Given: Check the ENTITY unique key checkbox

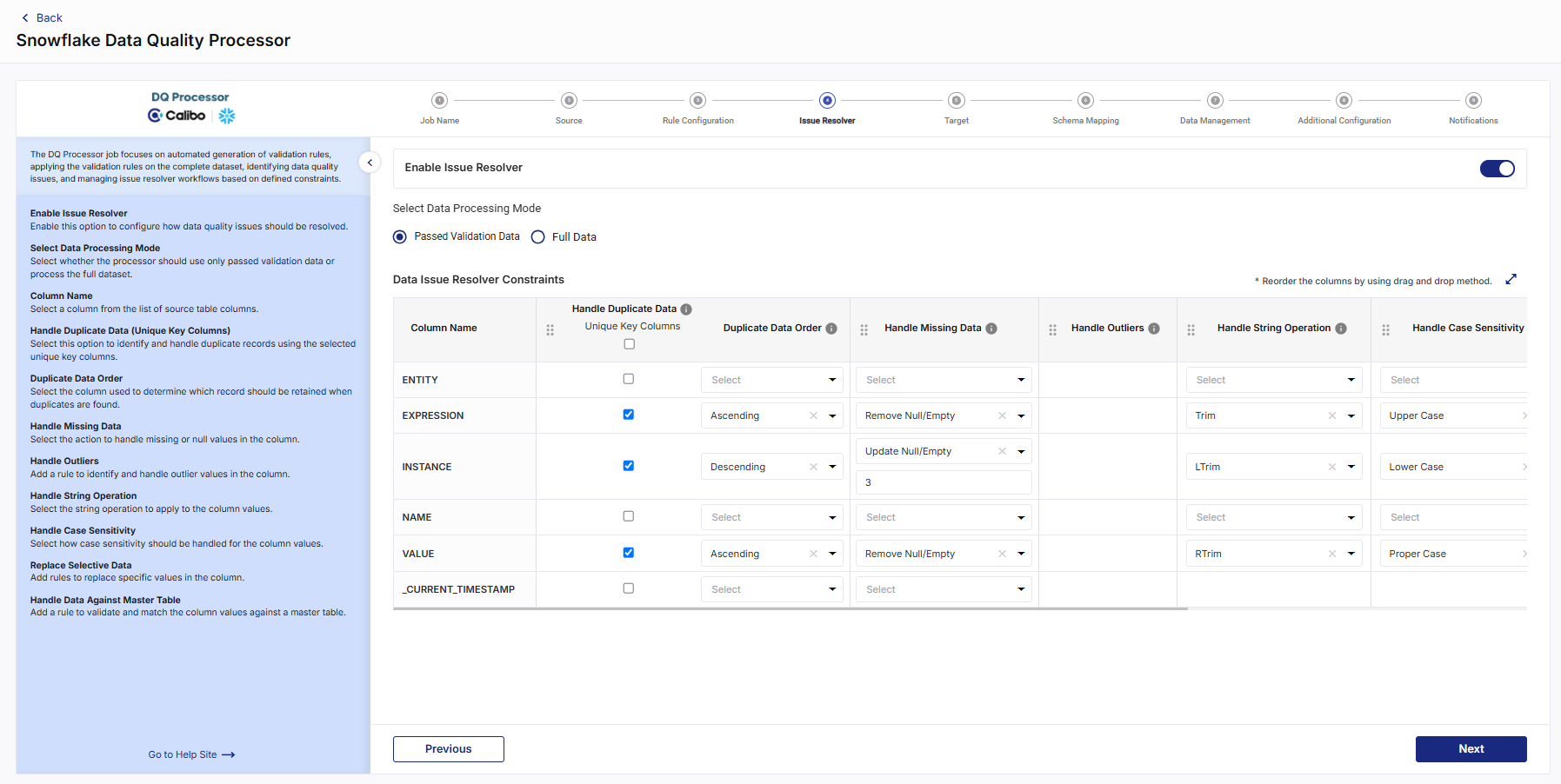Looking at the screenshot, I should [629, 379].
